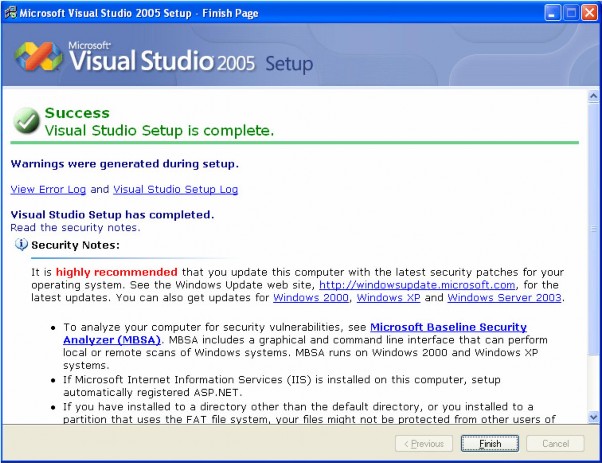The width and height of the screenshot is (602, 463).
Task: Click the "highly recommended" red text
Action: 116,272
